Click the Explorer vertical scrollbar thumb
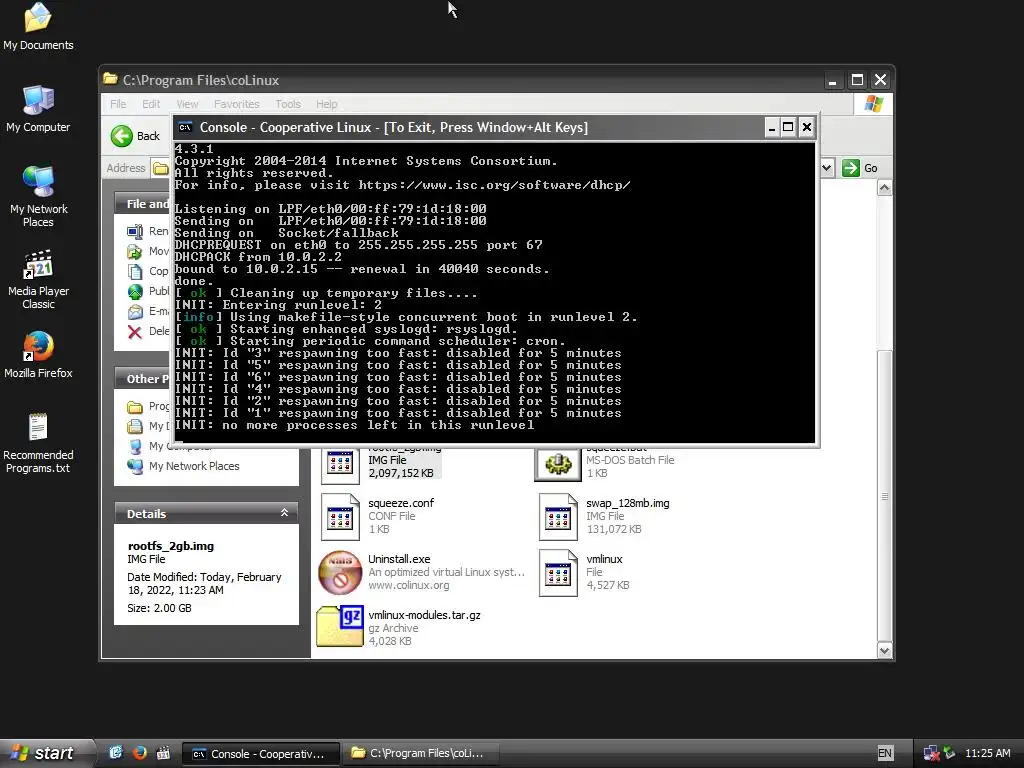 tap(884, 496)
